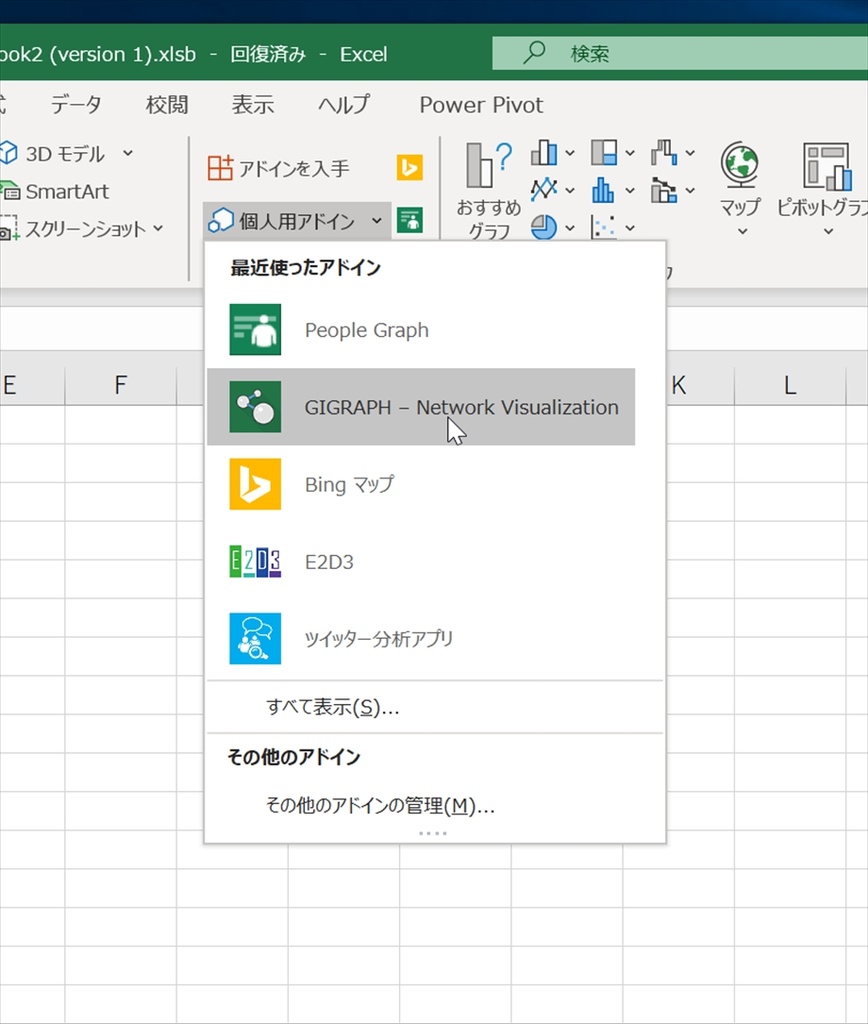Select column E header
Viewport: 868px width, 1024px height.
point(32,385)
